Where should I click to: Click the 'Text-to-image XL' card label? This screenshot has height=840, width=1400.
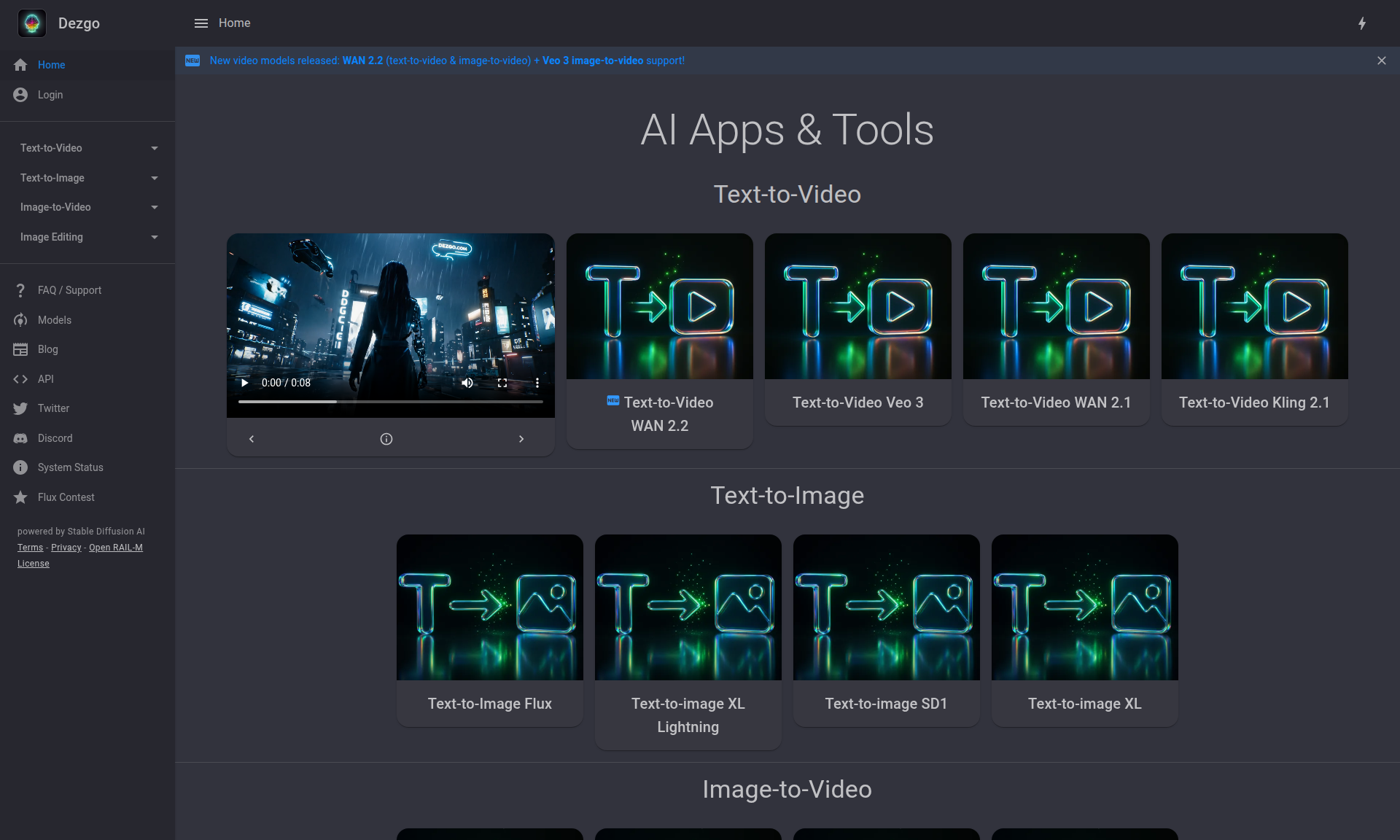(1085, 704)
